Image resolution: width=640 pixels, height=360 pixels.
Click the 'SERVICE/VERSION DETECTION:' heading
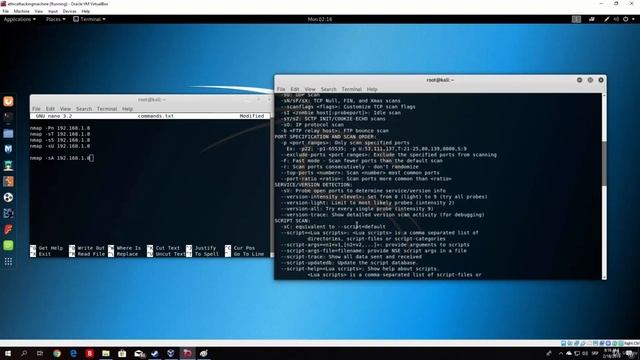click(313, 184)
